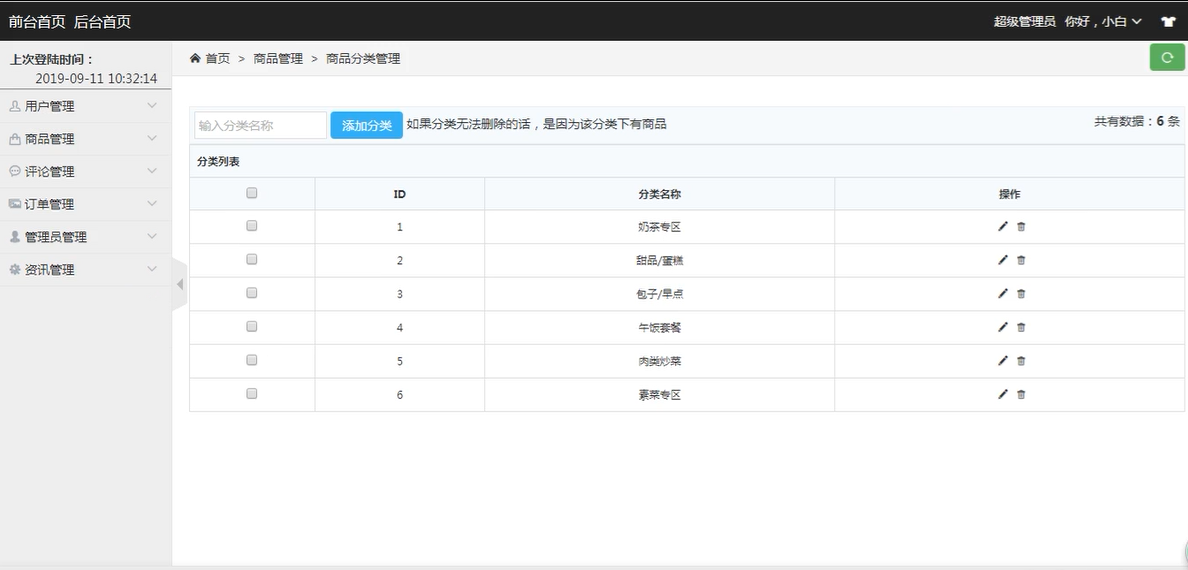Open 资讯管理 sidebar menu
1188x570 pixels.
tap(85, 269)
